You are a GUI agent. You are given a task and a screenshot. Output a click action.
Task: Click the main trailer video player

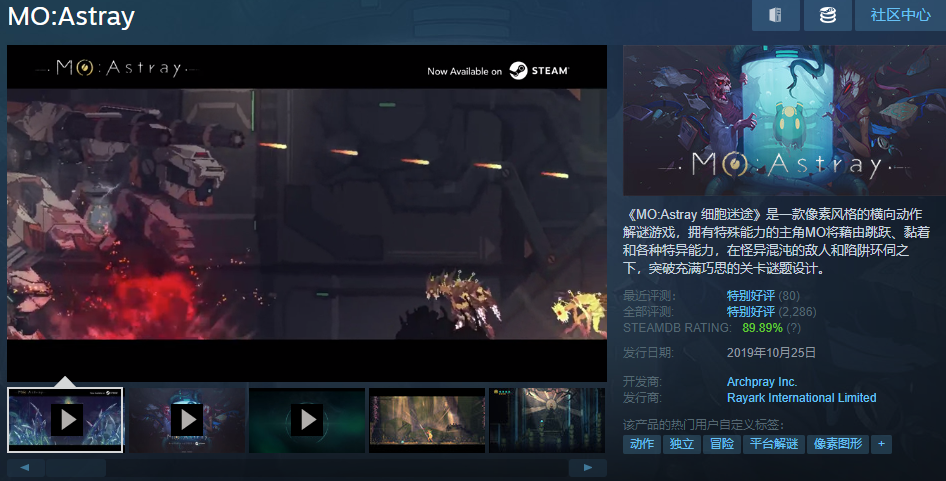point(307,213)
